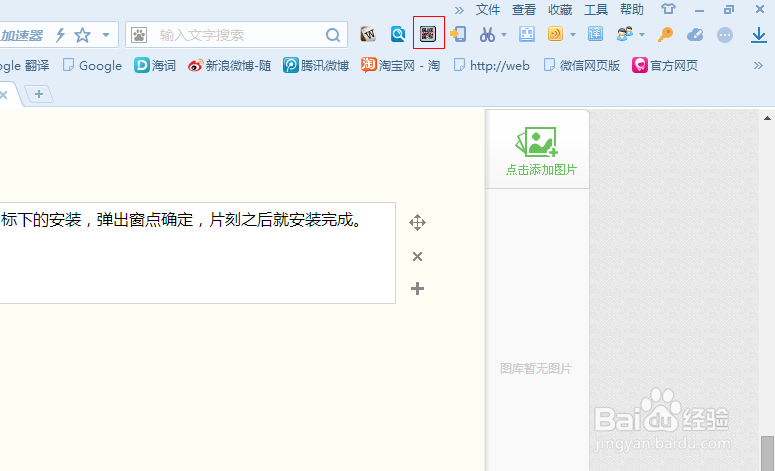Open the downloads arrow icon
The height and width of the screenshot is (471, 775).
tap(758, 35)
